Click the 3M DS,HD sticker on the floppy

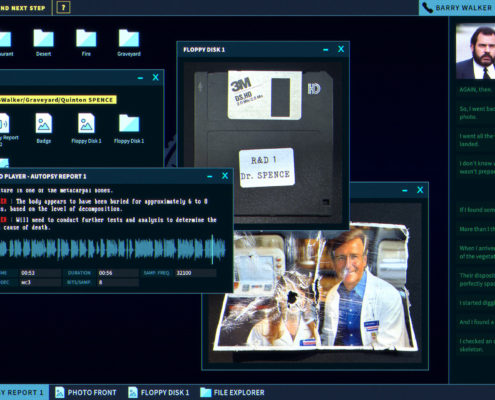(265, 95)
